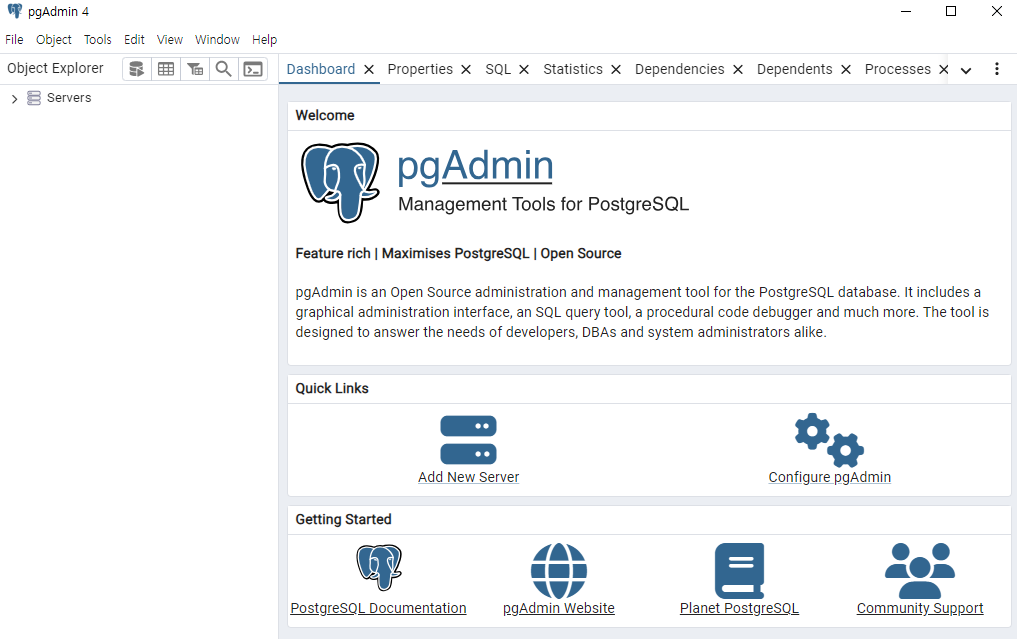The height and width of the screenshot is (639, 1017).
Task: Click the people icon above Community Support
Action: tap(920, 571)
